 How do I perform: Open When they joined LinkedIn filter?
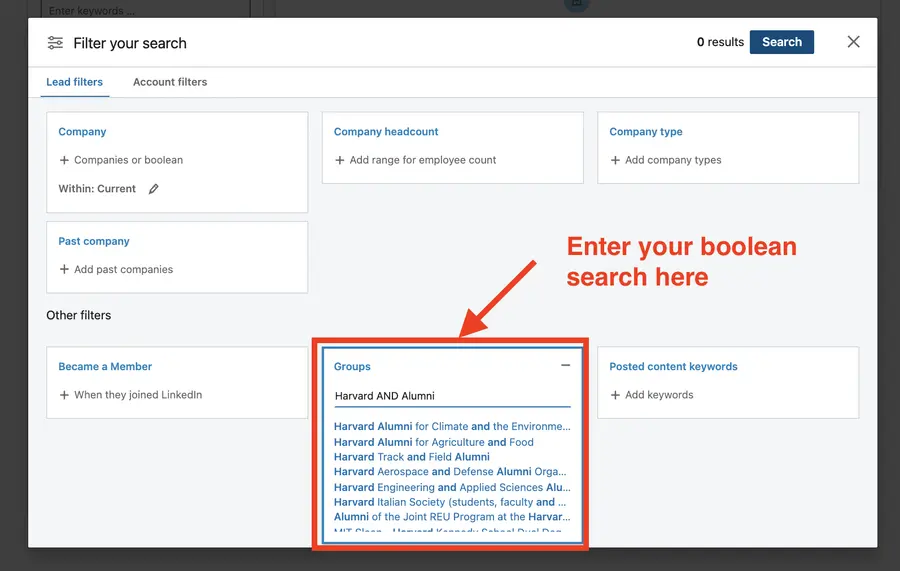[138, 395]
